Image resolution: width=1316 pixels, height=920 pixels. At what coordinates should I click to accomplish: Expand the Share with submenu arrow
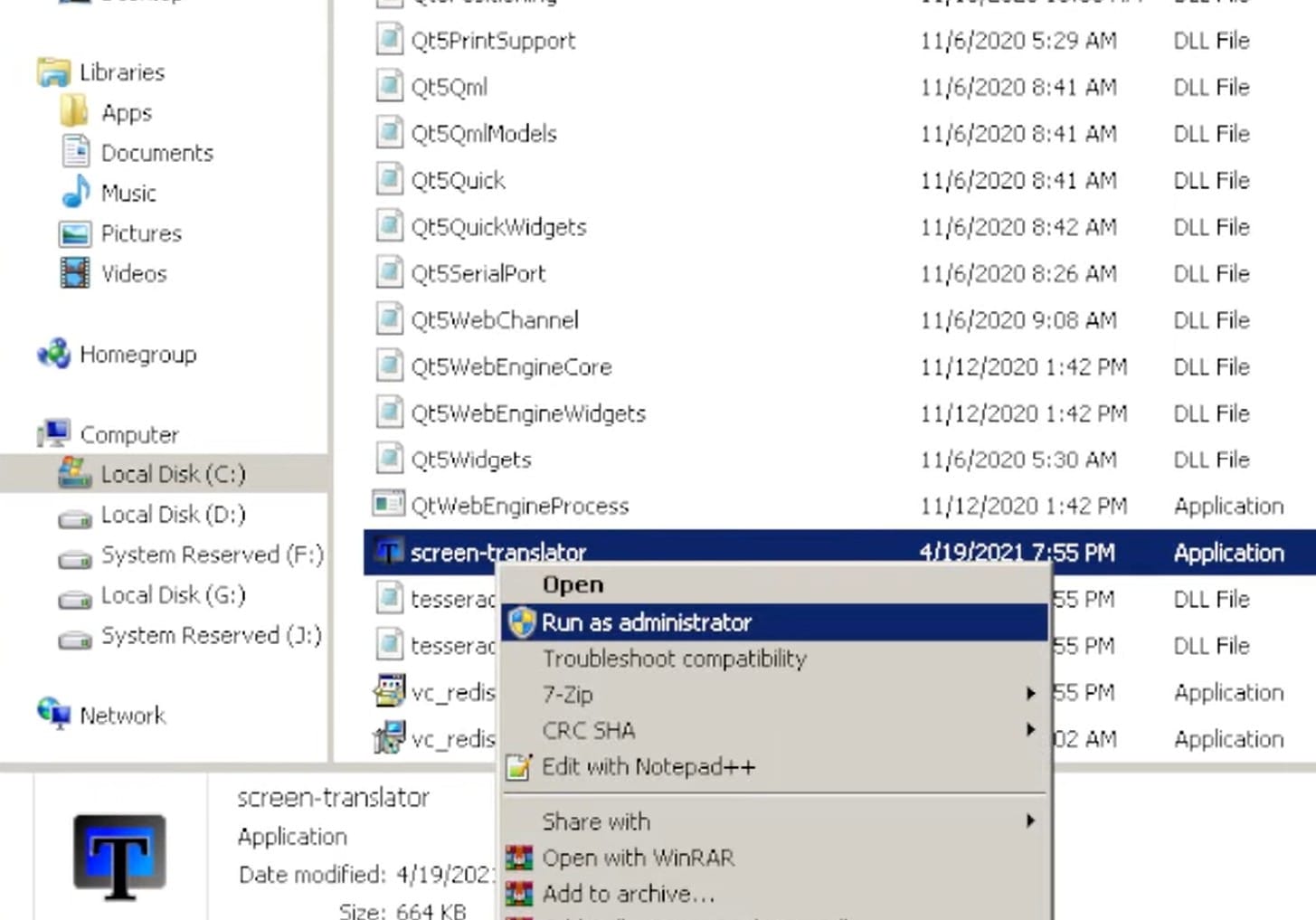pos(1030,820)
